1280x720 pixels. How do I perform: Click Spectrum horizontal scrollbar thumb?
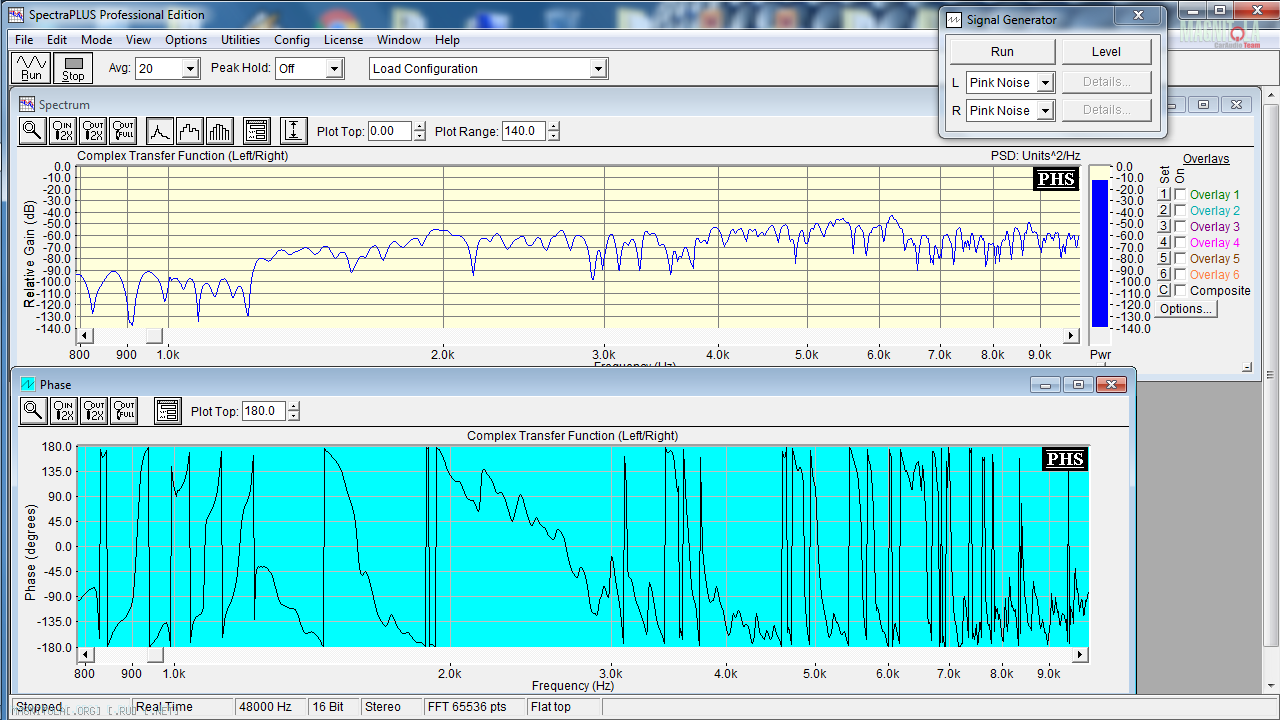[x=154, y=336]
